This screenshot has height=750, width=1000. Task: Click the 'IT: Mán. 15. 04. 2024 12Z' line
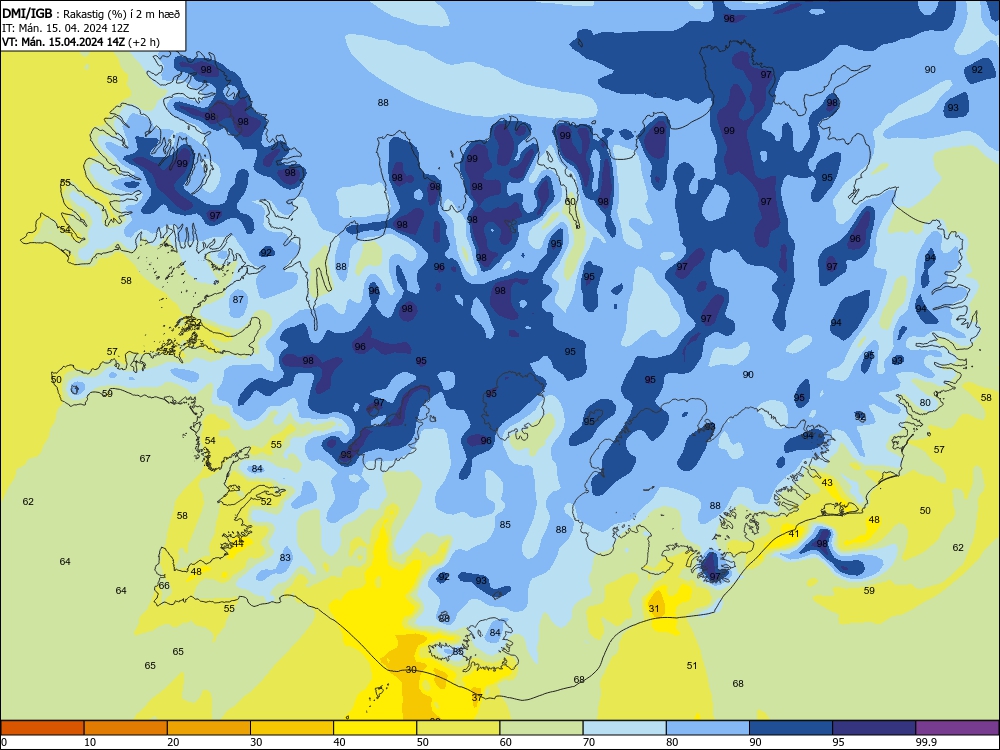pyautogui.click(x=66, y=28)
